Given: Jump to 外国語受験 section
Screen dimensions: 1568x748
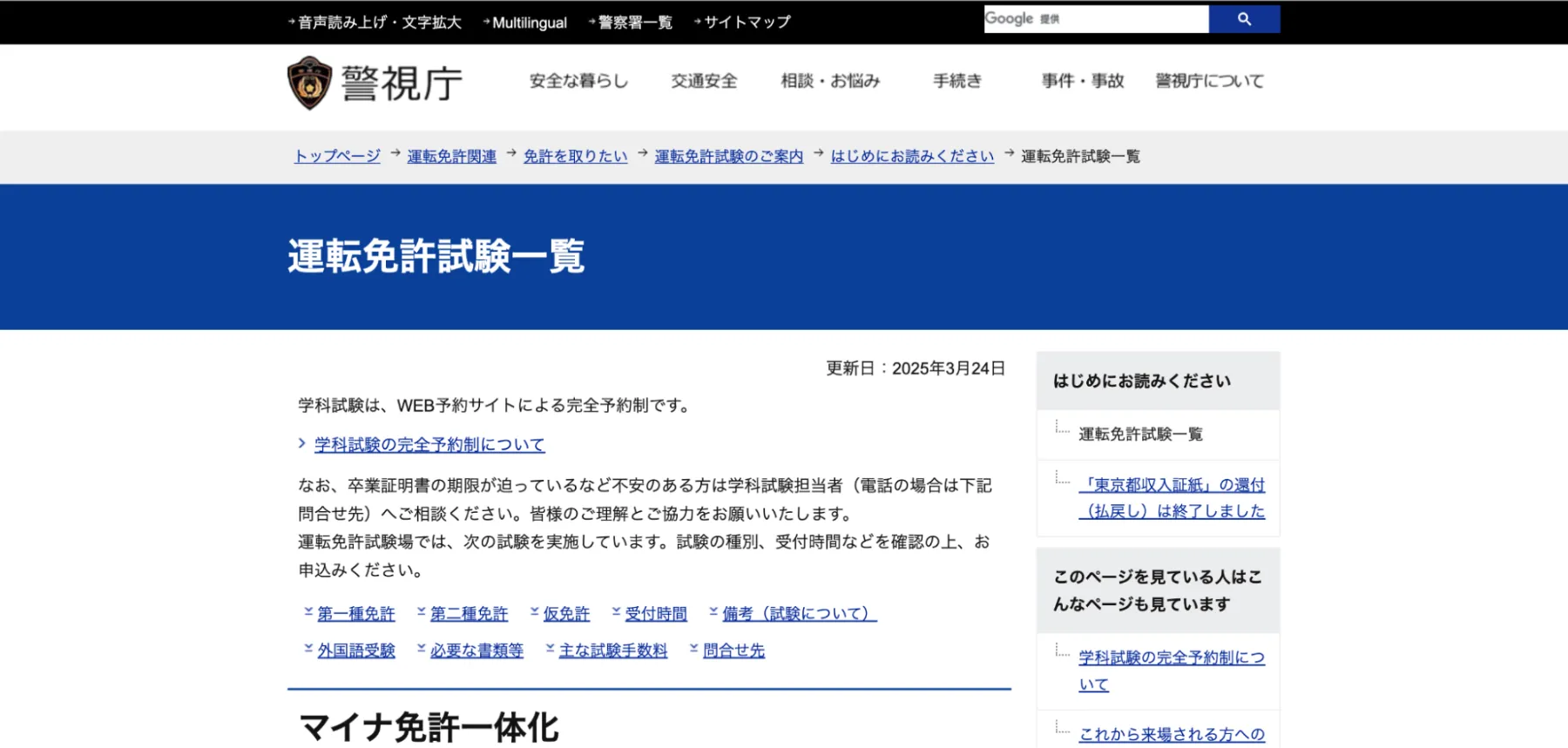Looking at the screenshot, I should [355, 650].
